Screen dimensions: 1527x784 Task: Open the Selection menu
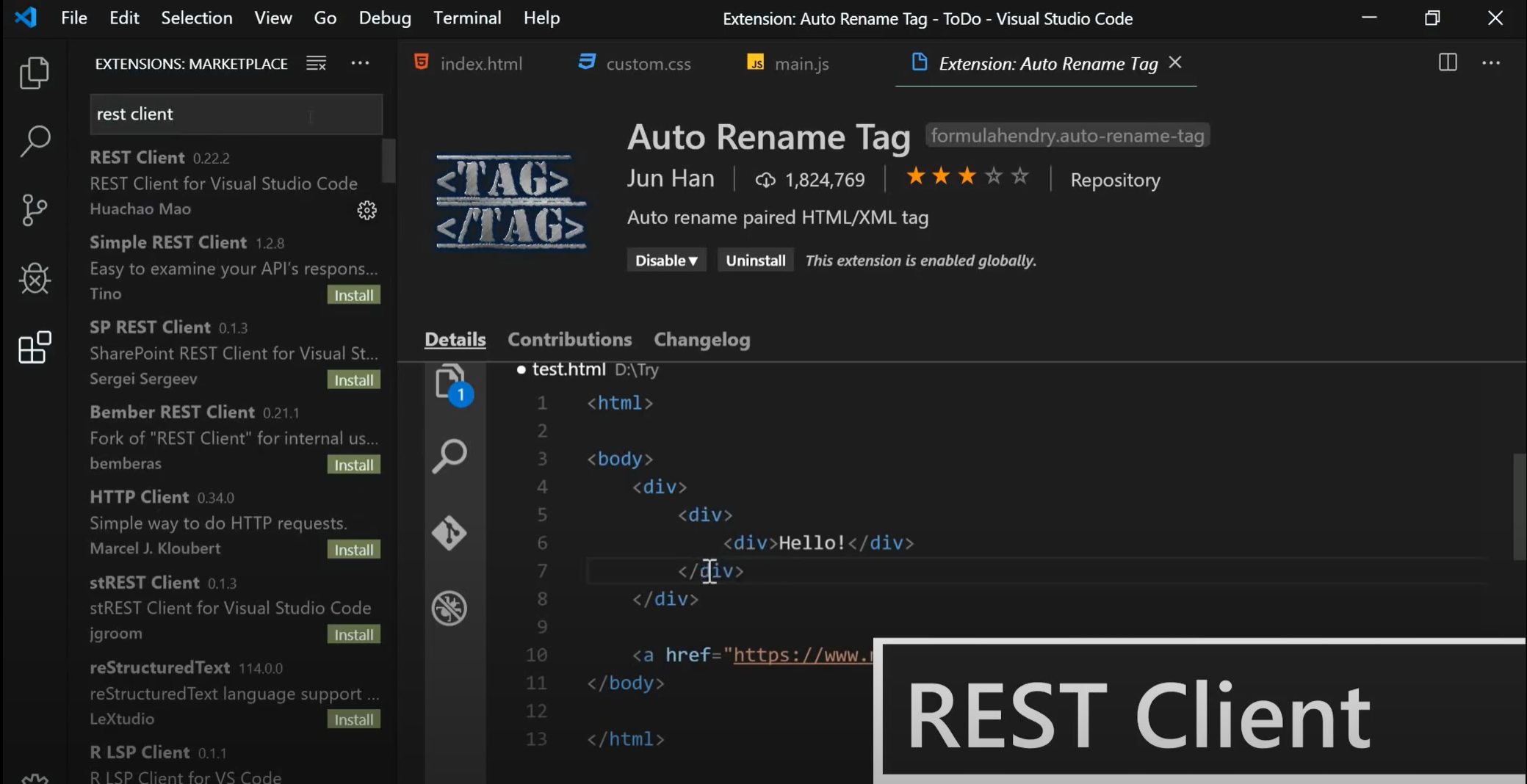[197, 18]
